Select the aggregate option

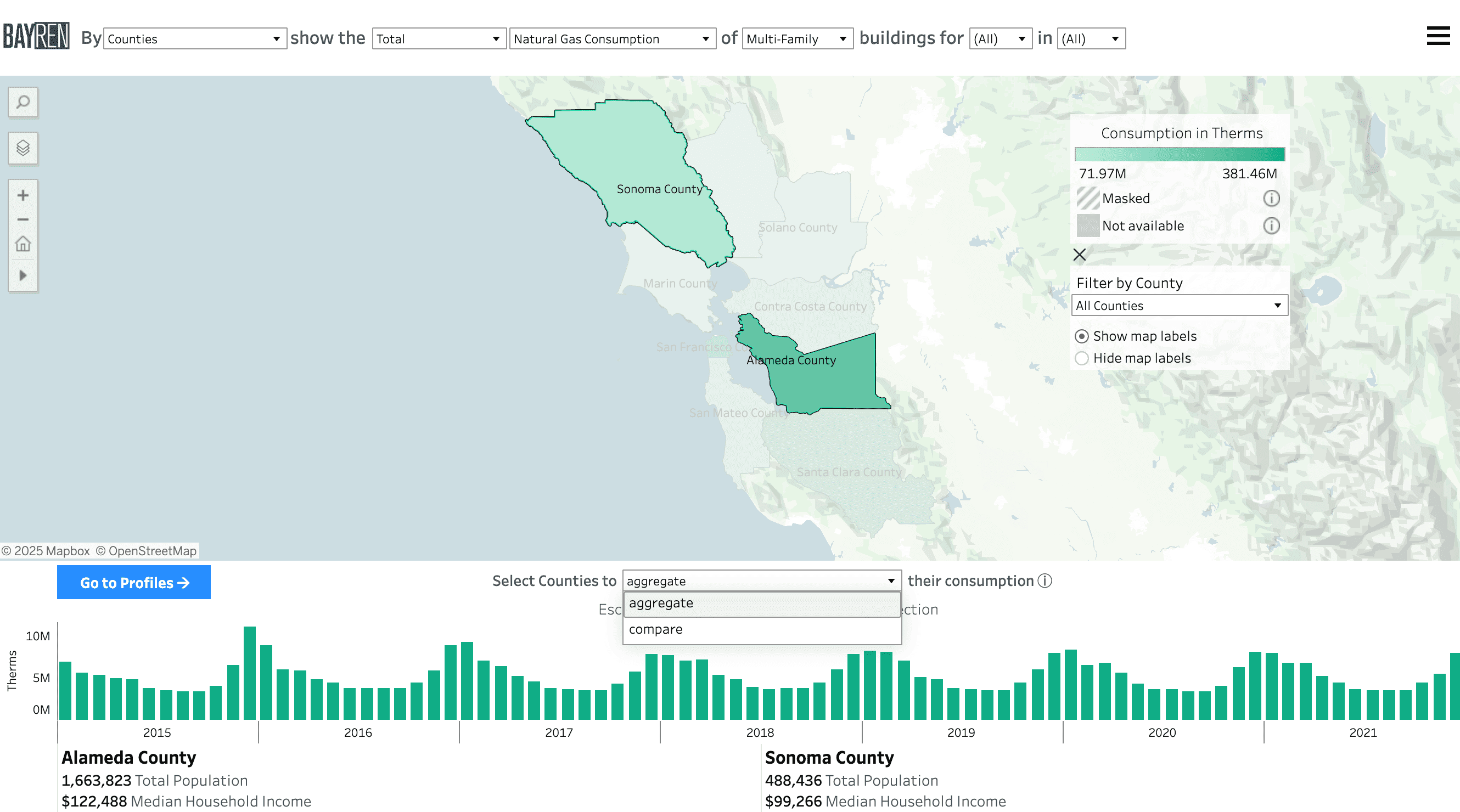(x=762, y=604)
